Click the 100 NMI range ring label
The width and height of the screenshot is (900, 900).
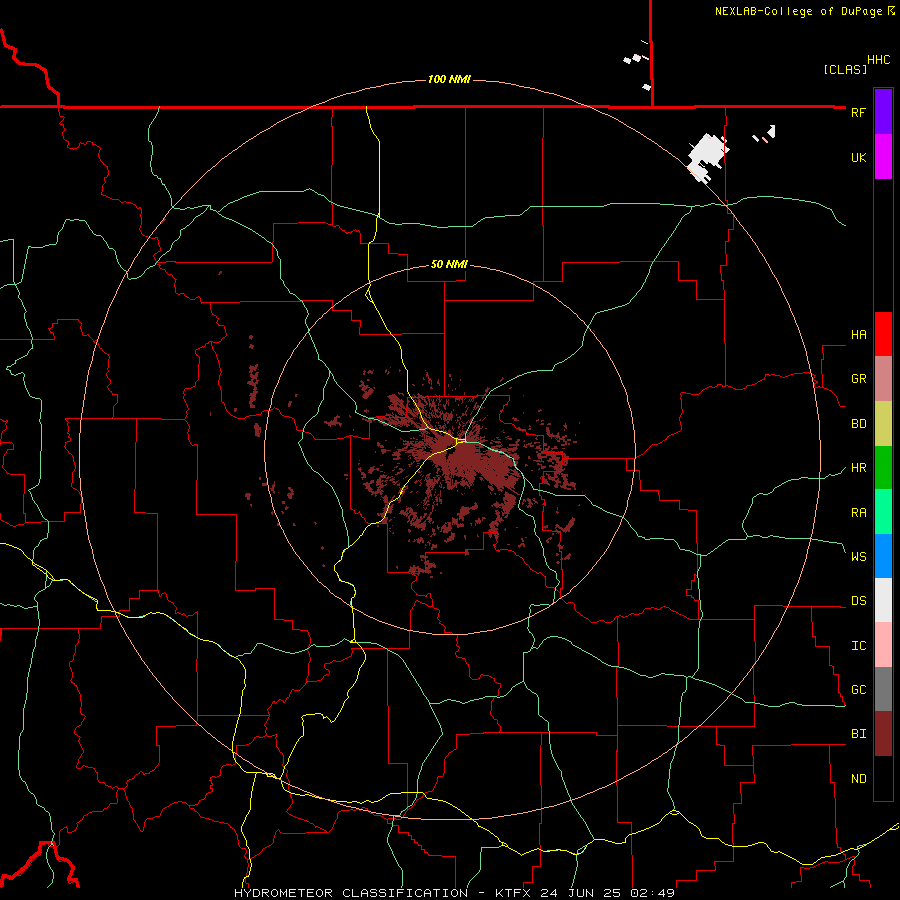(x=449, y=79)
